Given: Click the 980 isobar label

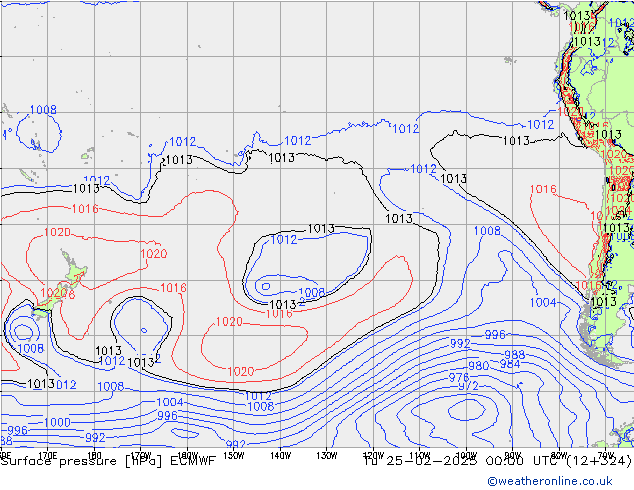Looking at the screenshot, I should [x=479, y=366].
